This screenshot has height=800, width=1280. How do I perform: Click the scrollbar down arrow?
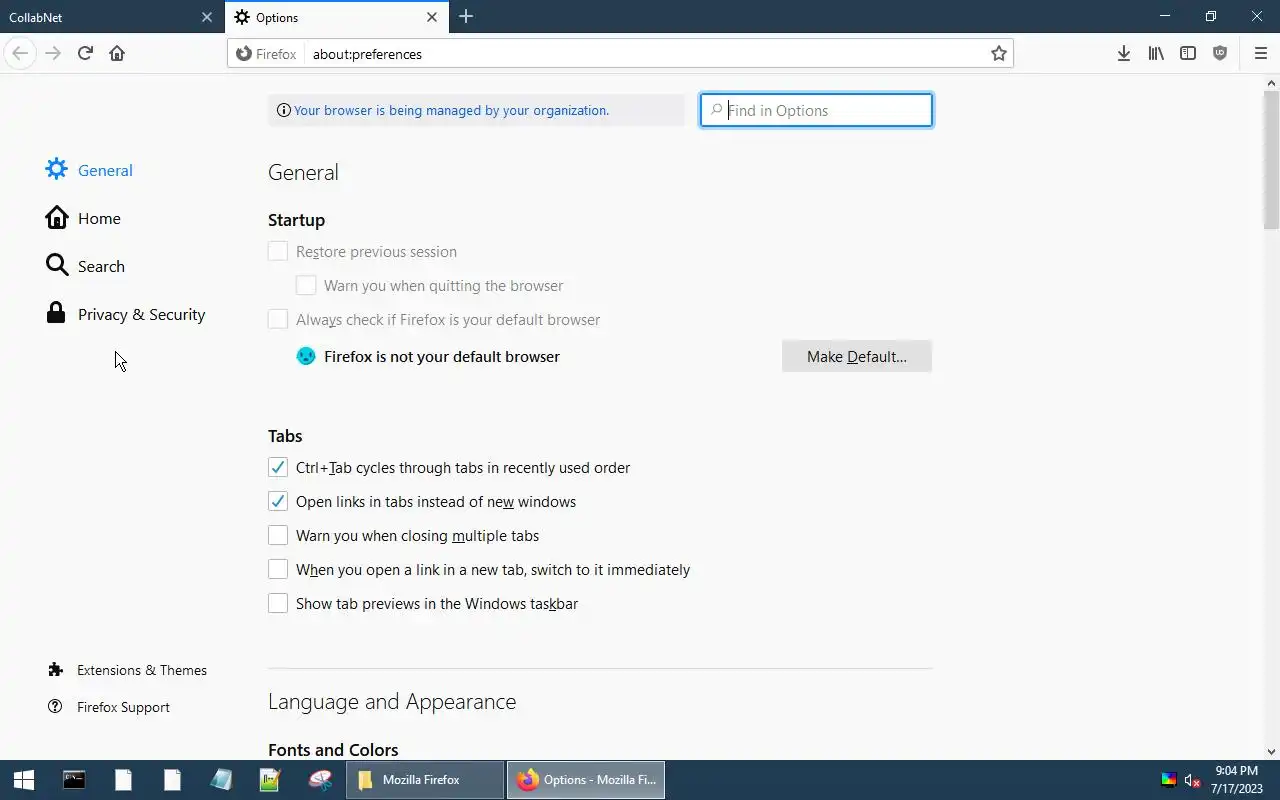click(x=1271, y=752)
